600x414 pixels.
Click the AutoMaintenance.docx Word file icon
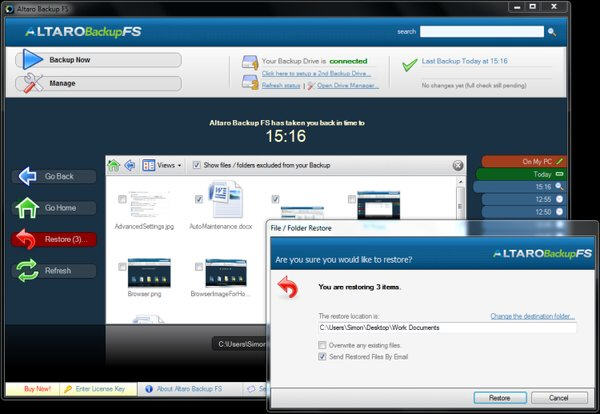(x=226, y=200)
